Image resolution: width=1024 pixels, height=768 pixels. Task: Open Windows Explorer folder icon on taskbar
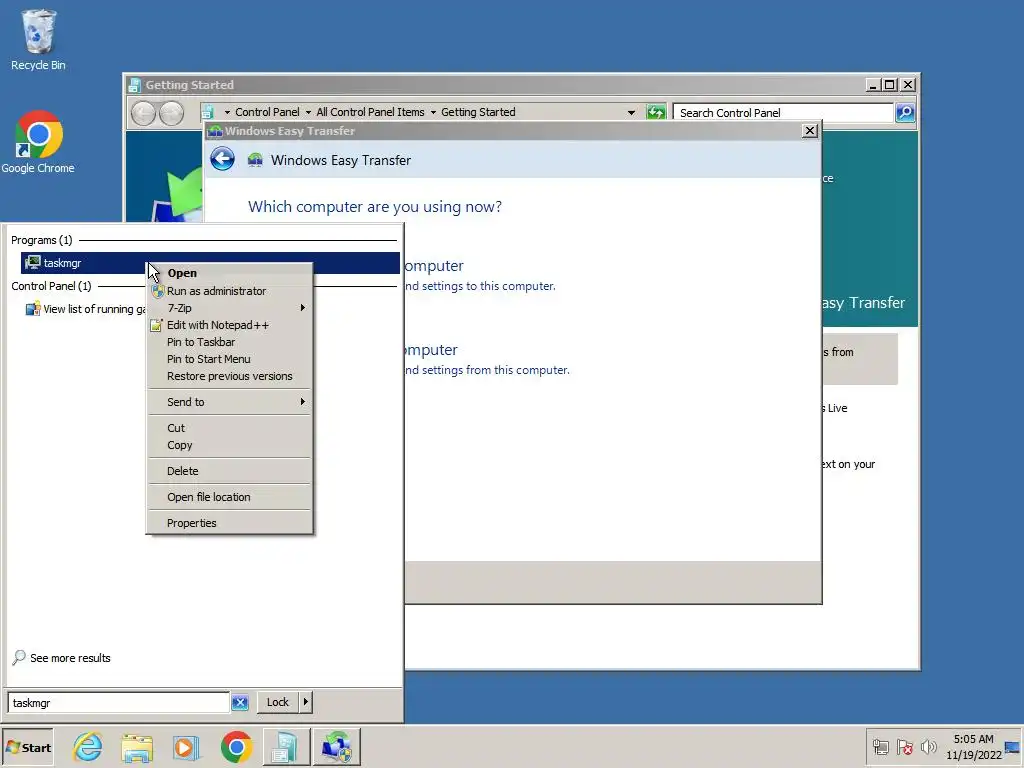coord(137,747)
